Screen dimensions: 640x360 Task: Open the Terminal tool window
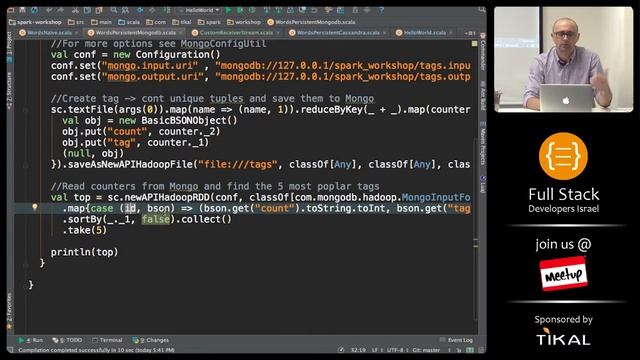(x=107, y=340)
